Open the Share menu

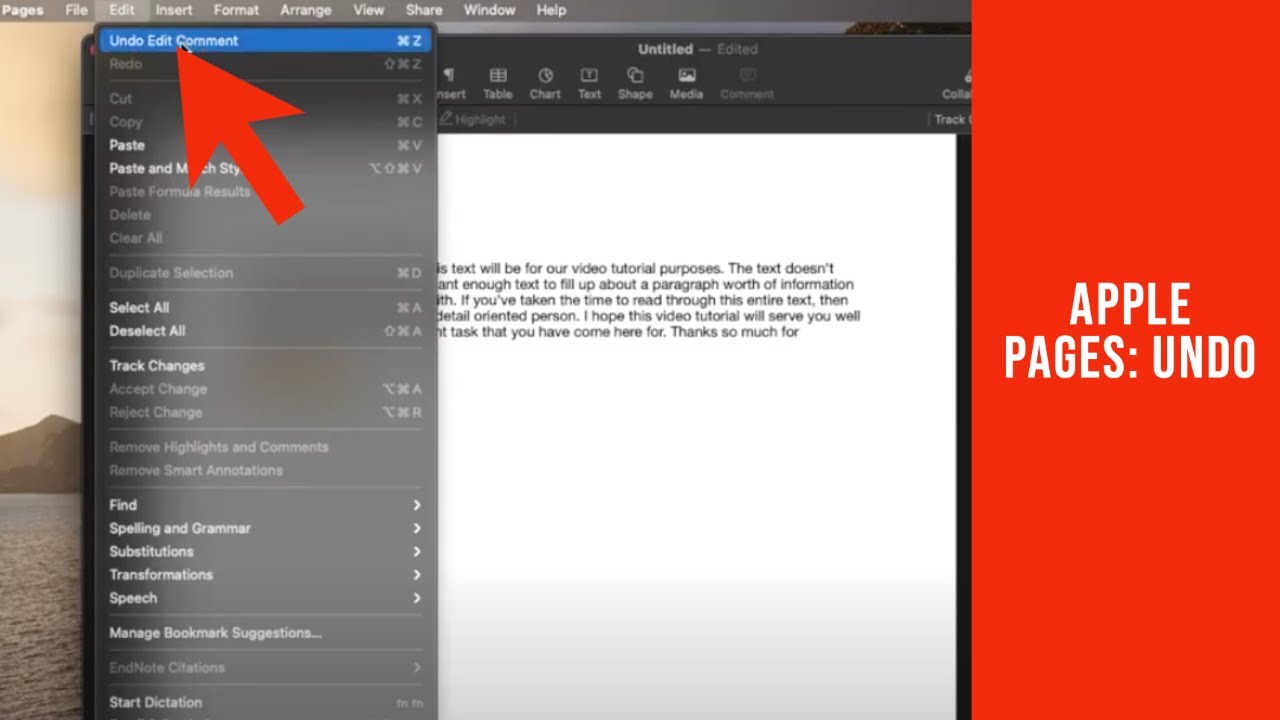pyautogui.click(x=424, y=10)
